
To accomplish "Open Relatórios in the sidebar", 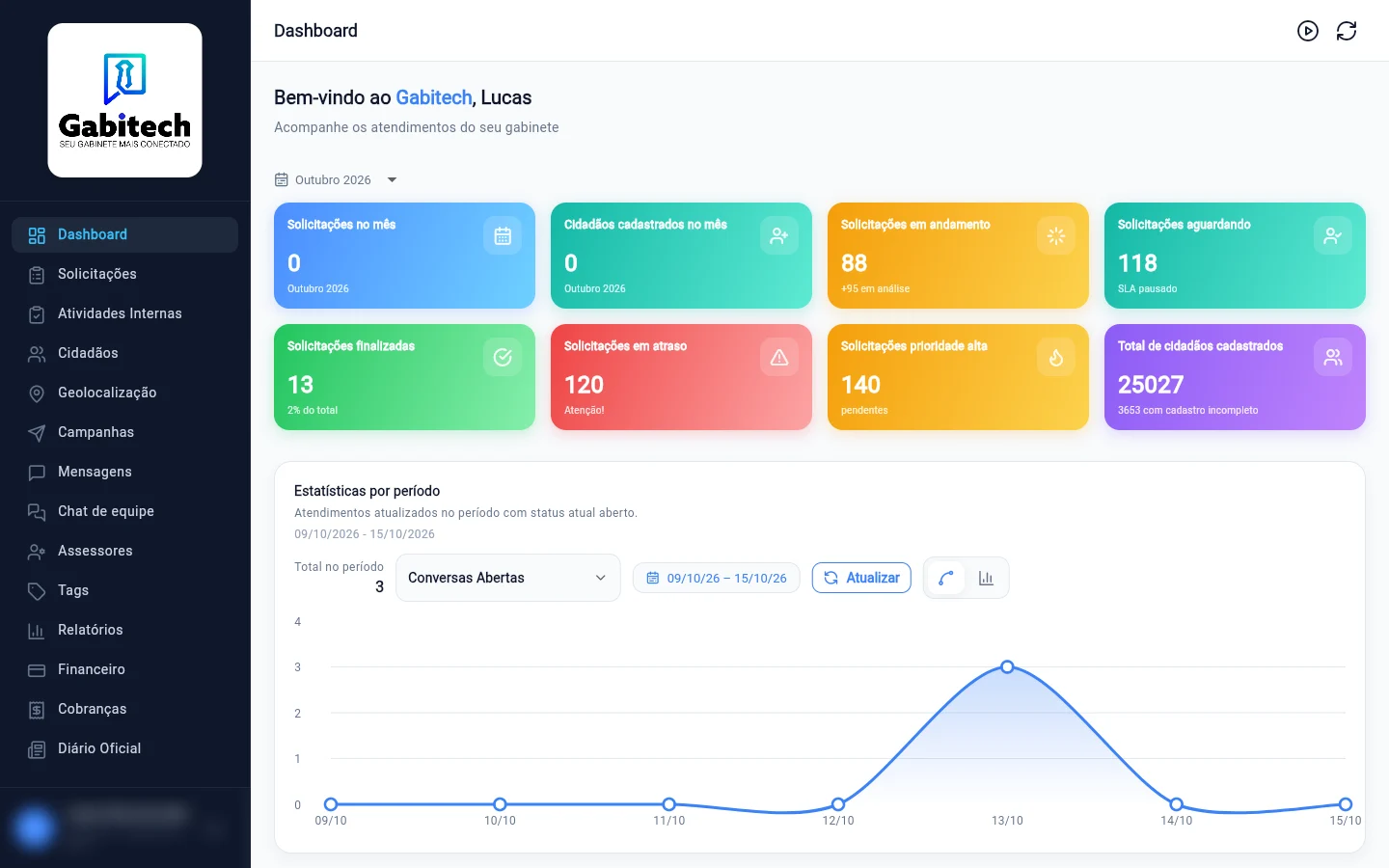I will pos(125,630).
